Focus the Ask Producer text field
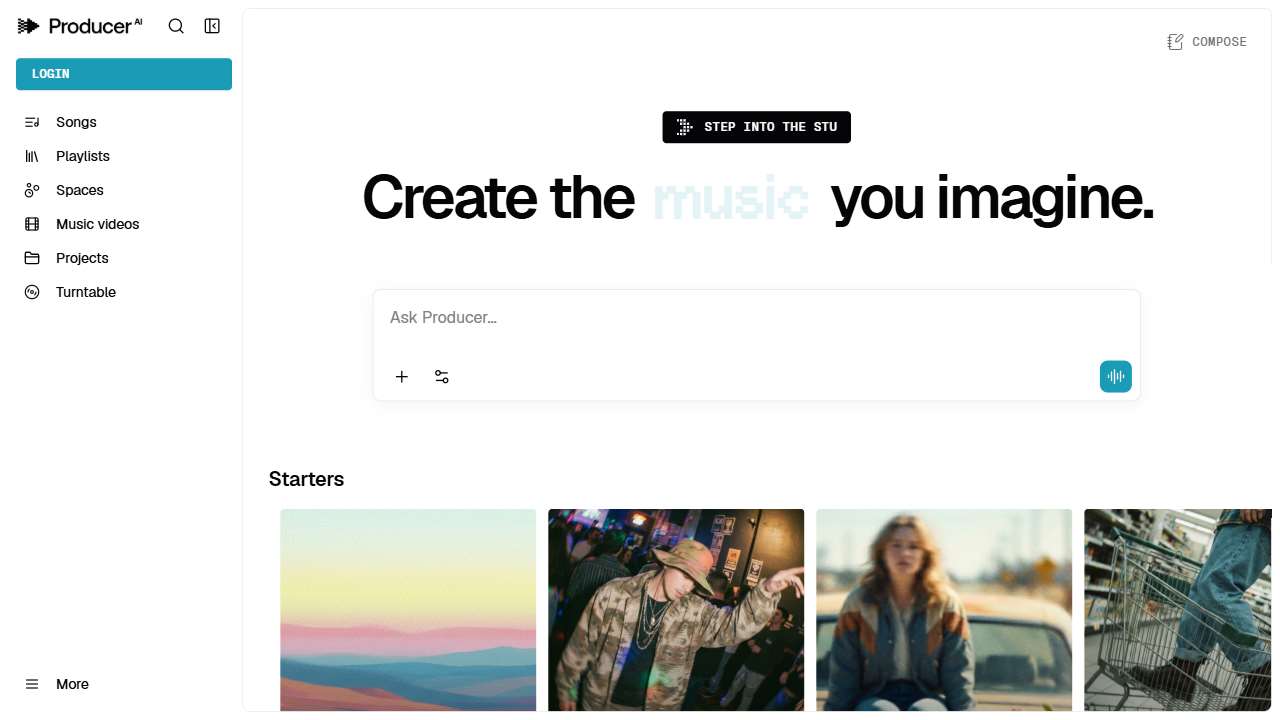Viewport: 1280px width, 720px height. (757, 318)
